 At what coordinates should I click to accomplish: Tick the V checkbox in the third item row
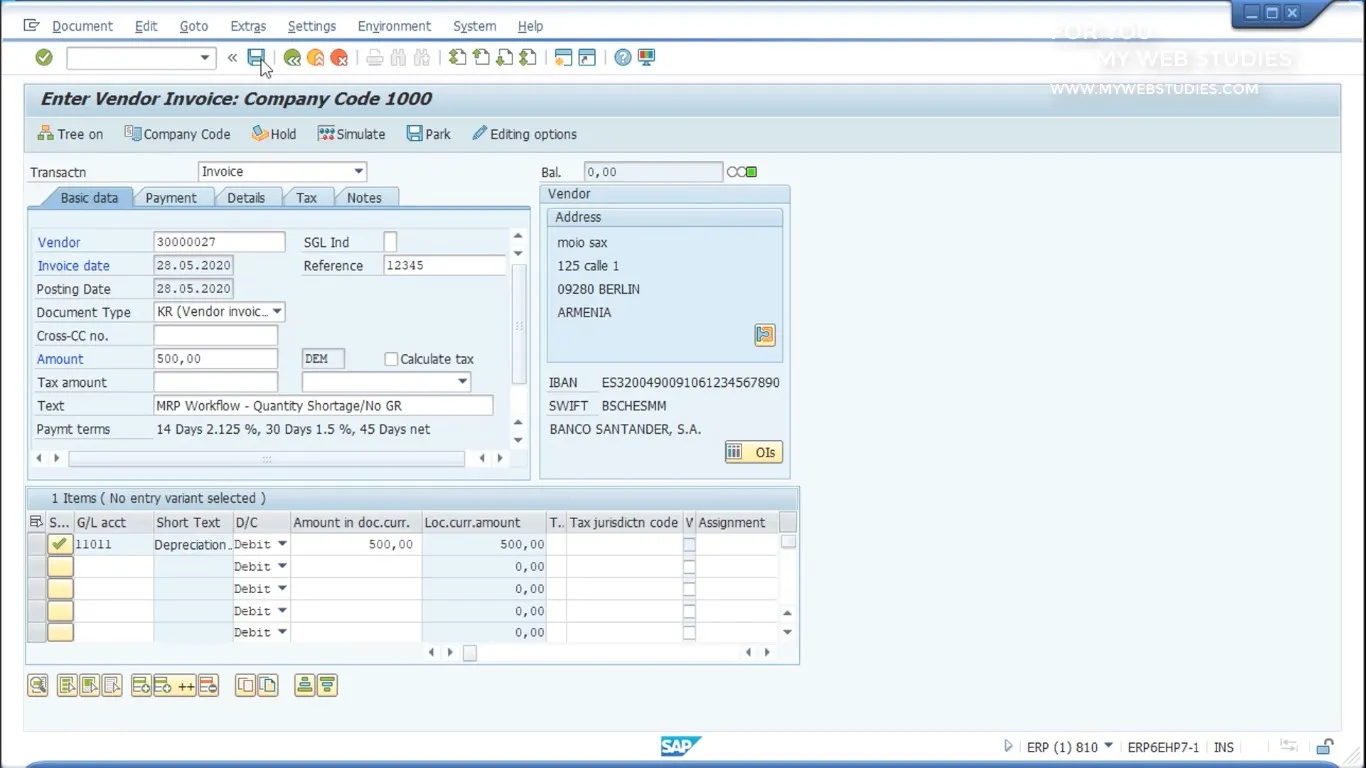click(689, 589)
